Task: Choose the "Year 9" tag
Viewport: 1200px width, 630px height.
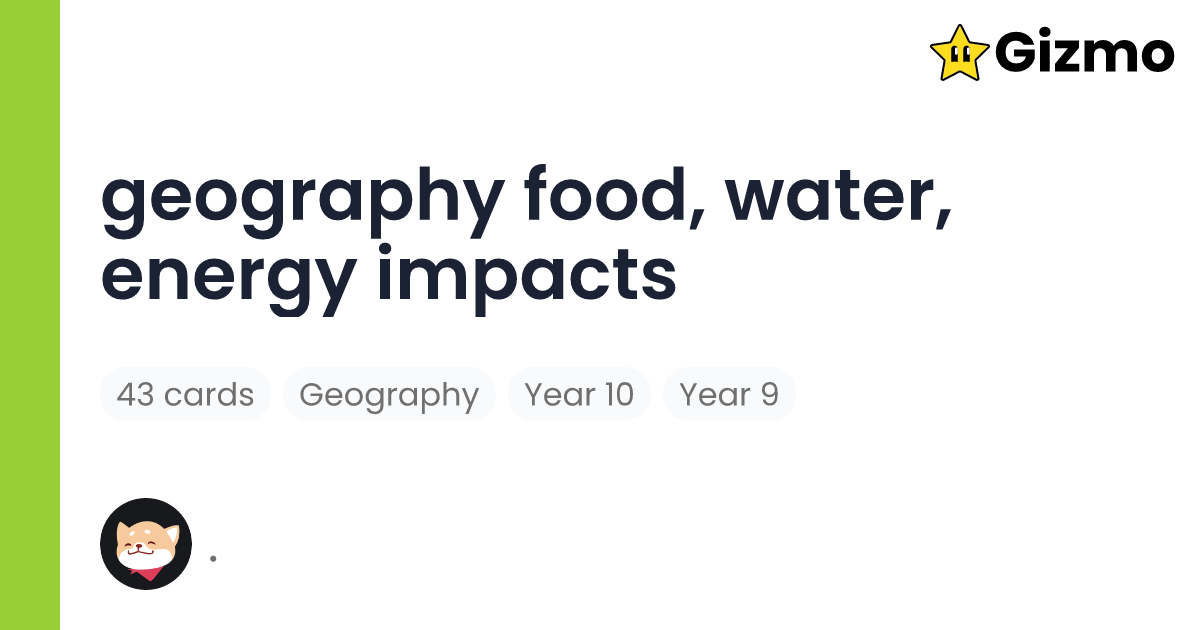Action: tap(729, 395)
